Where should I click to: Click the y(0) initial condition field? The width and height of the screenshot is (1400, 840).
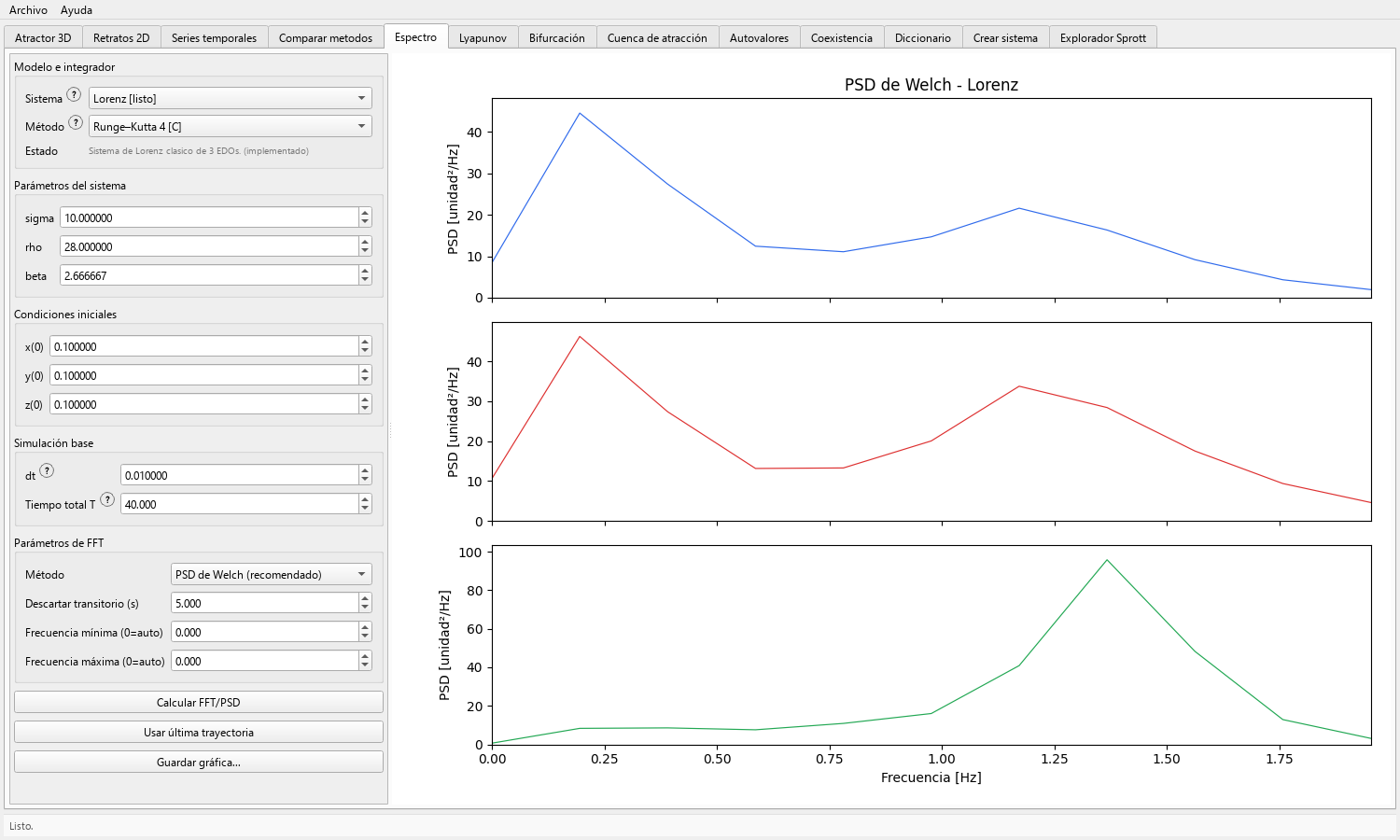(x=203, y=375)
